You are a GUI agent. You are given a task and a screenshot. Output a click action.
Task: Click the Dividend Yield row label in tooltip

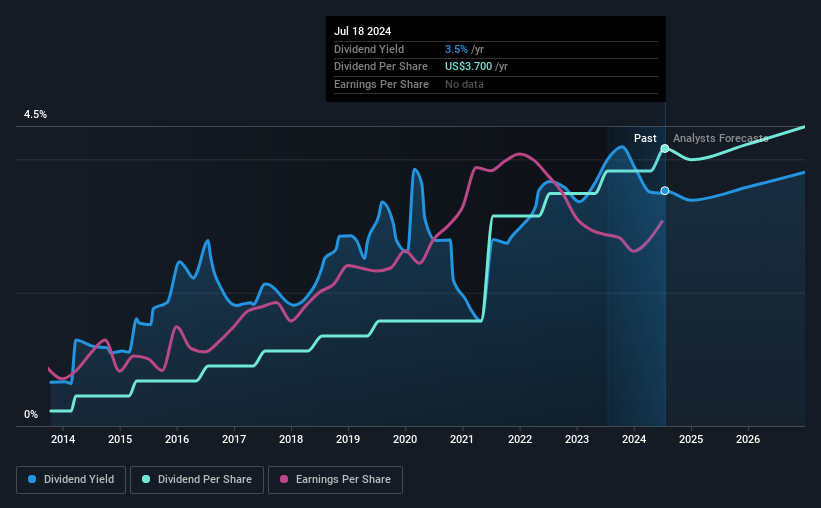pos(369,49)
